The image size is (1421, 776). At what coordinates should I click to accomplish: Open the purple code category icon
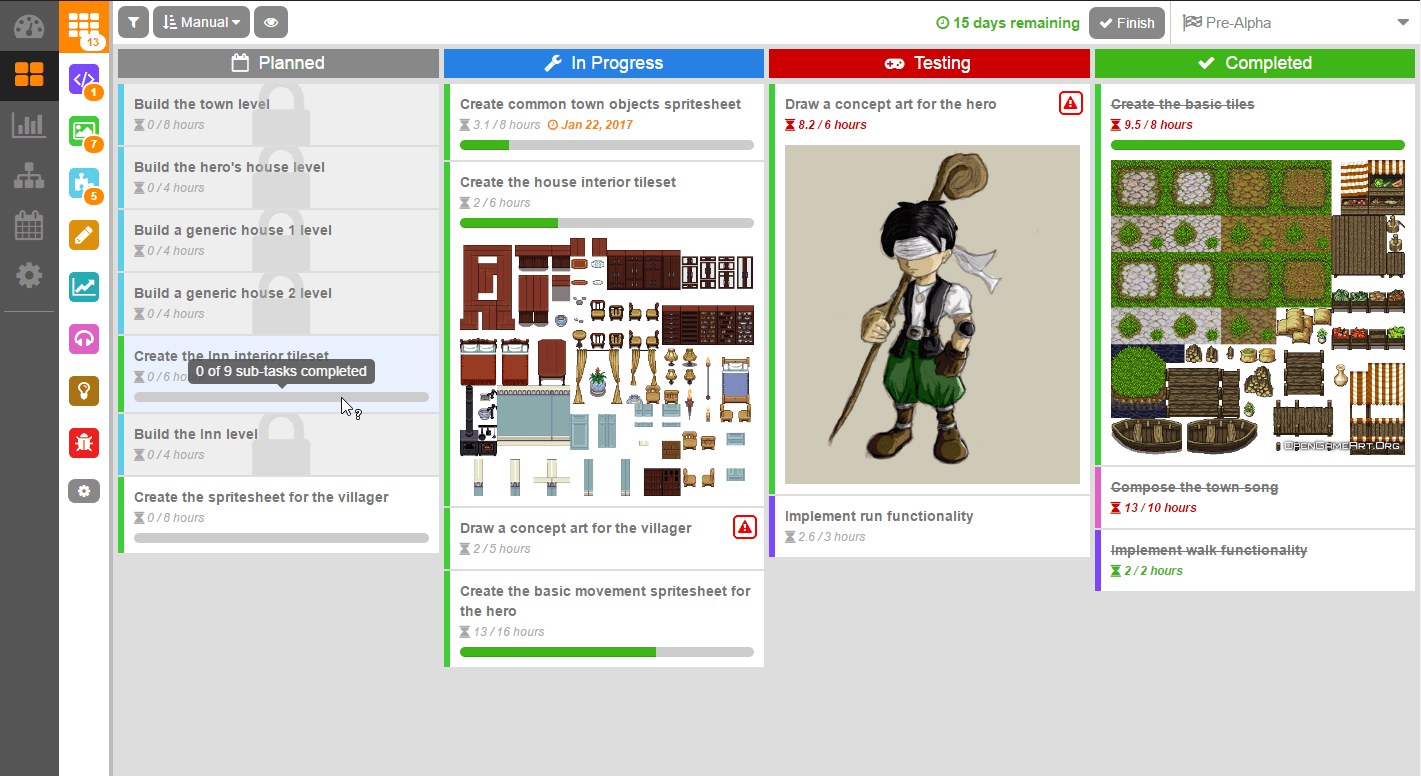tap(84, 79)
